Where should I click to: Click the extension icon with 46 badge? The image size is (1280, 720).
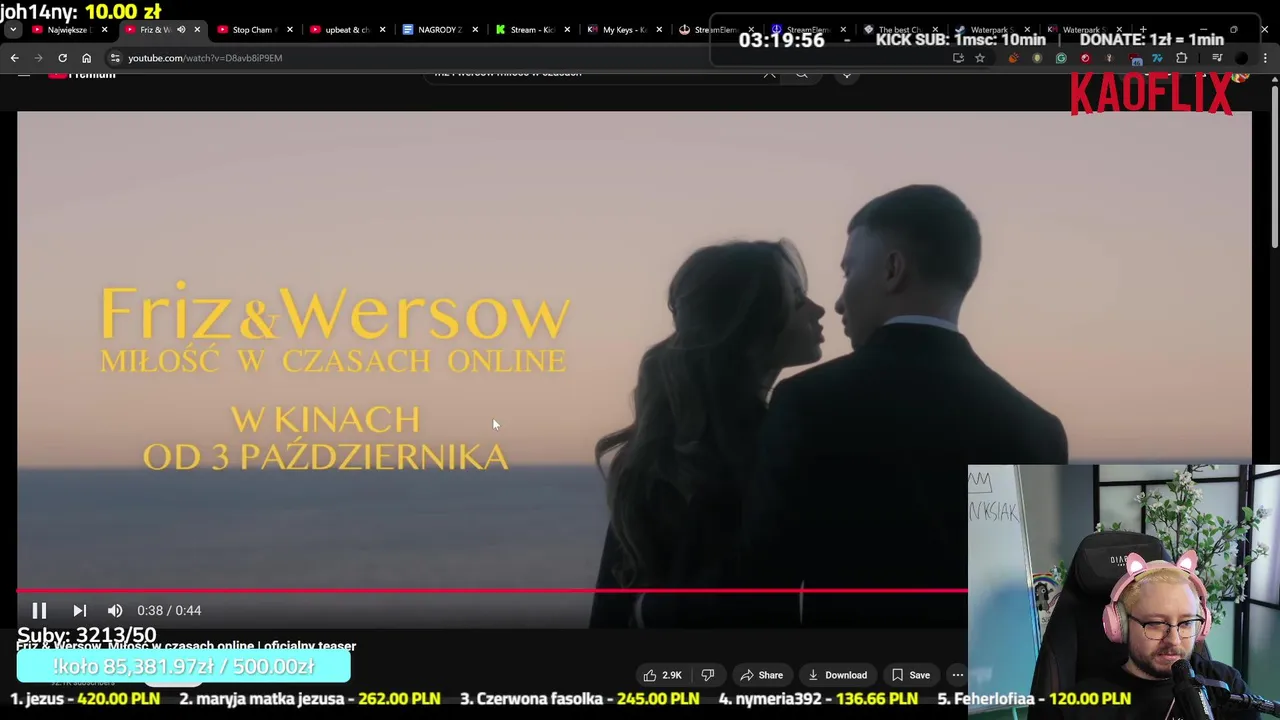[1135, 59]
